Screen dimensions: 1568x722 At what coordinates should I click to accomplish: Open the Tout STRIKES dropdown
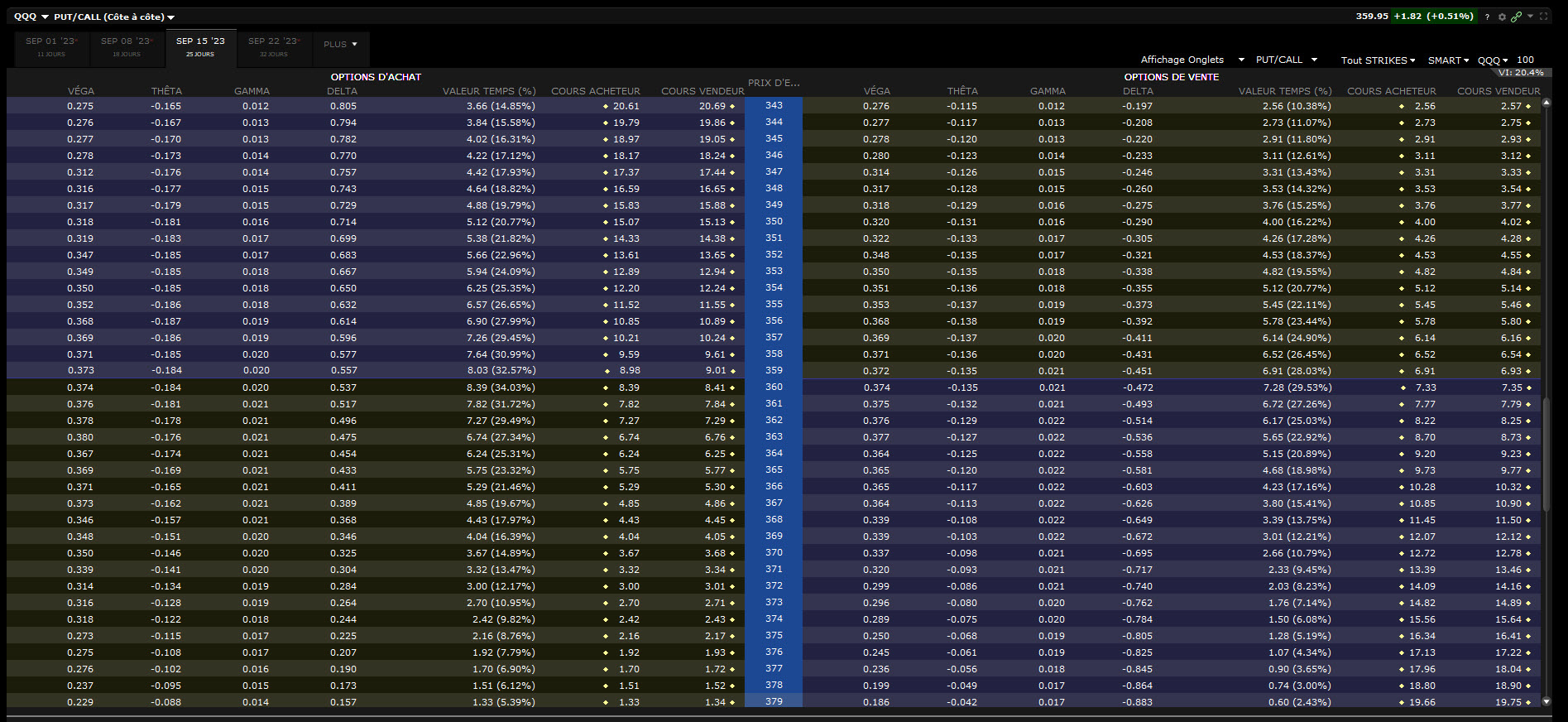tap(1378, 60)
